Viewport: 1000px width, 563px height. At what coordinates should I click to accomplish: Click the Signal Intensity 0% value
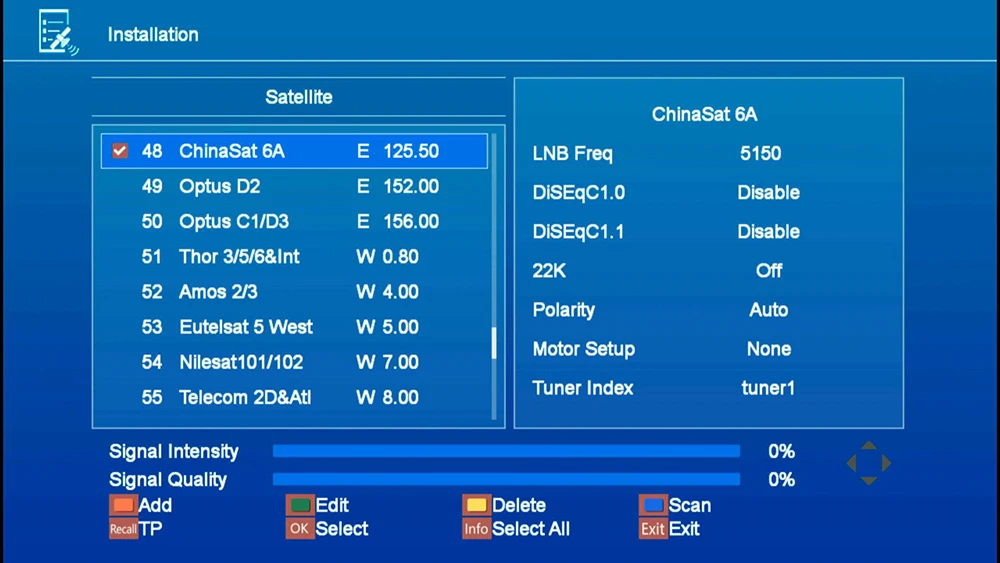(781, 451)
